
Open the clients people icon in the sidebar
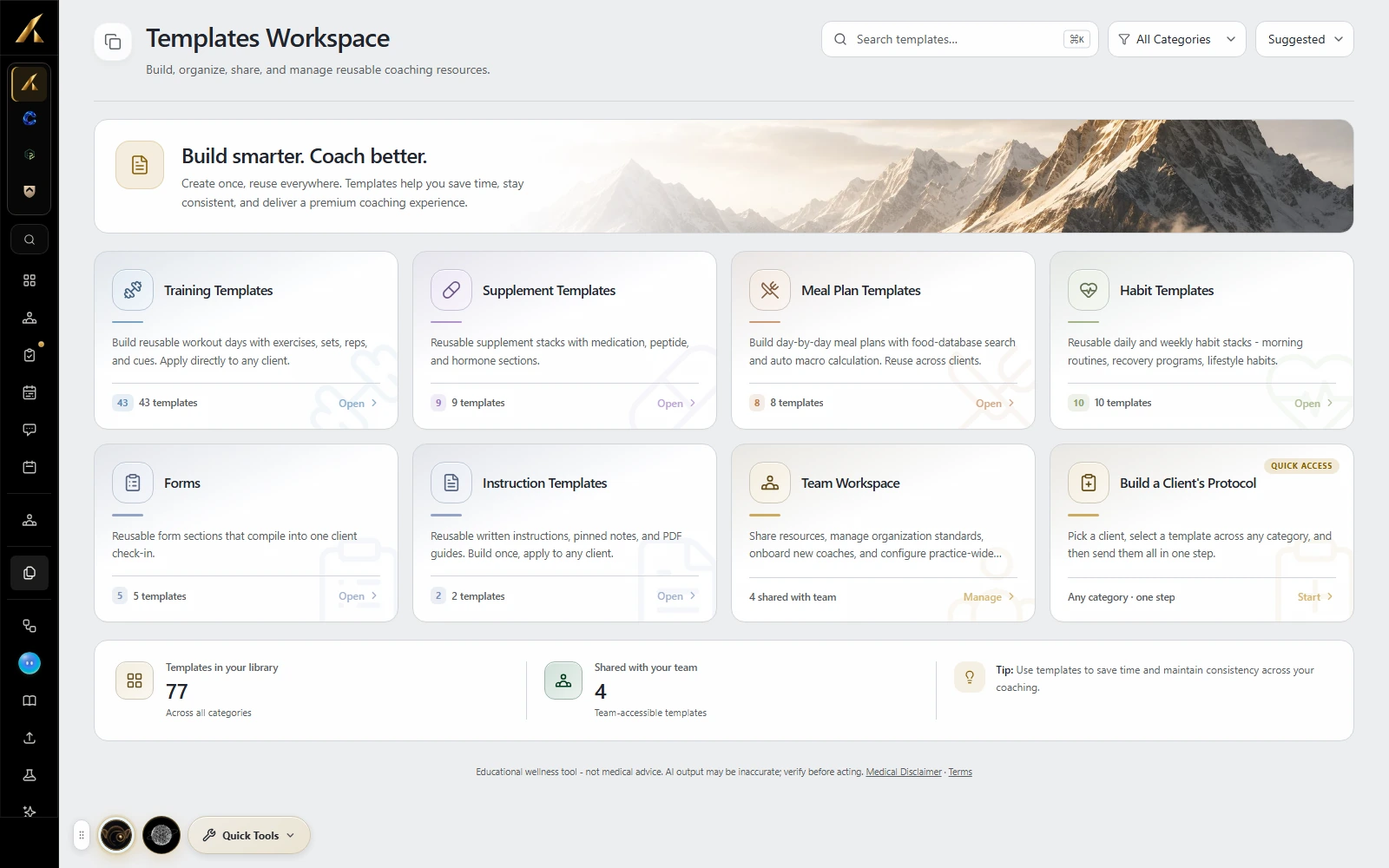pyautogui.click(x=30, y=318)
